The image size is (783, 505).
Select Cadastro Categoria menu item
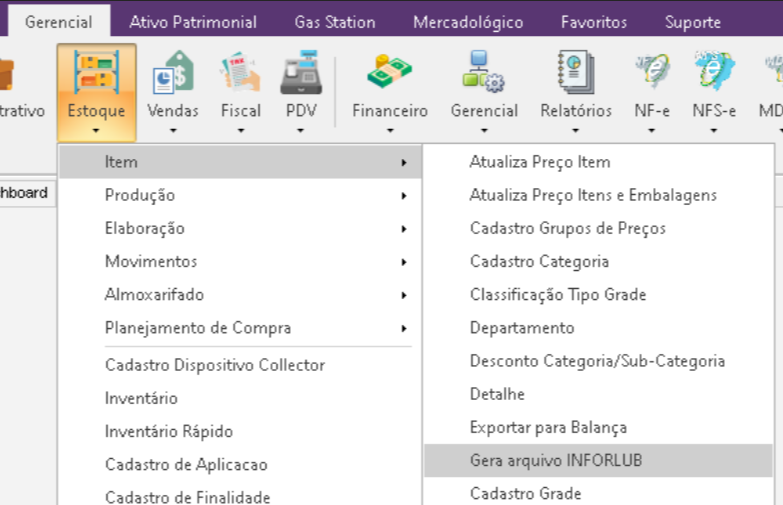click(x=539, y=261)
